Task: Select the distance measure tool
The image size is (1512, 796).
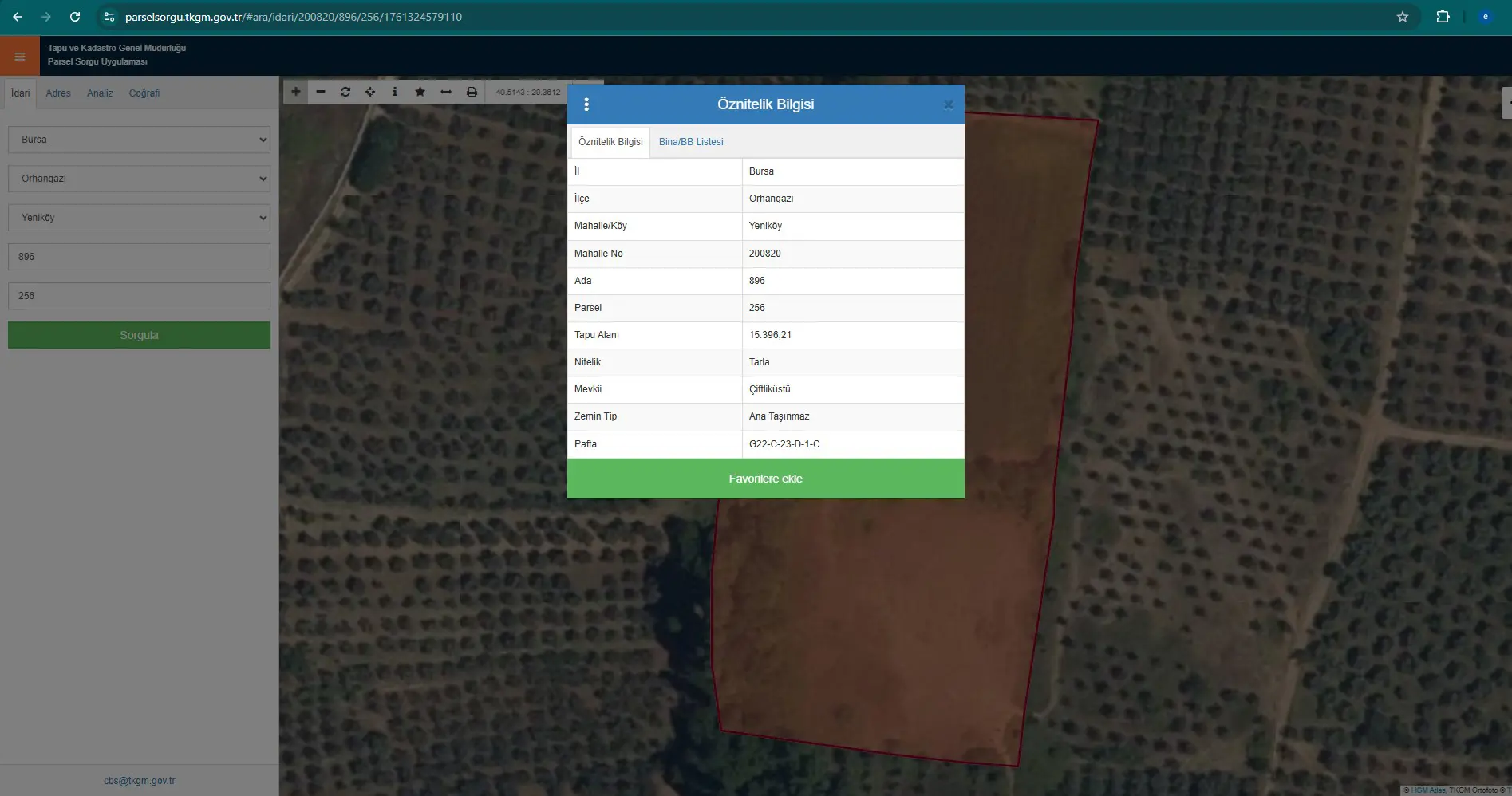Action: click(446, 92)
